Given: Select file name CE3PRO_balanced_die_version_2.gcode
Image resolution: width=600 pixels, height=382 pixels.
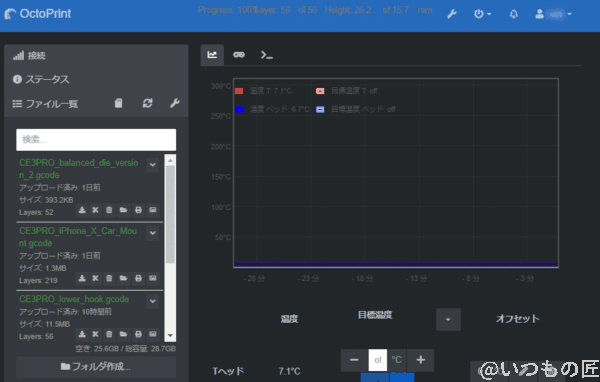Looking at the screenshot, I should (x=79, y=169).
